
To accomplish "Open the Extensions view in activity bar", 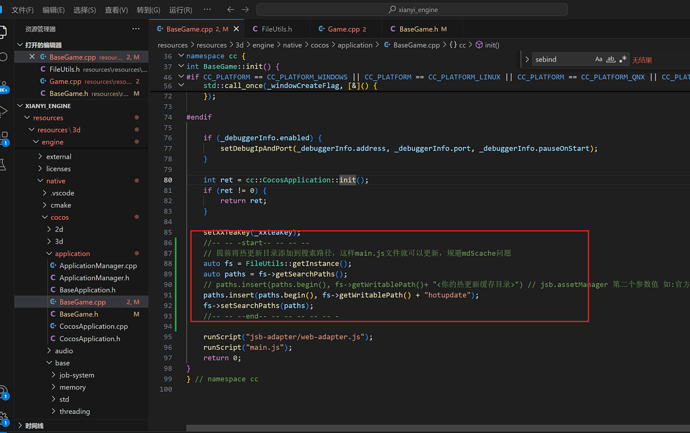I will (4, 137).
